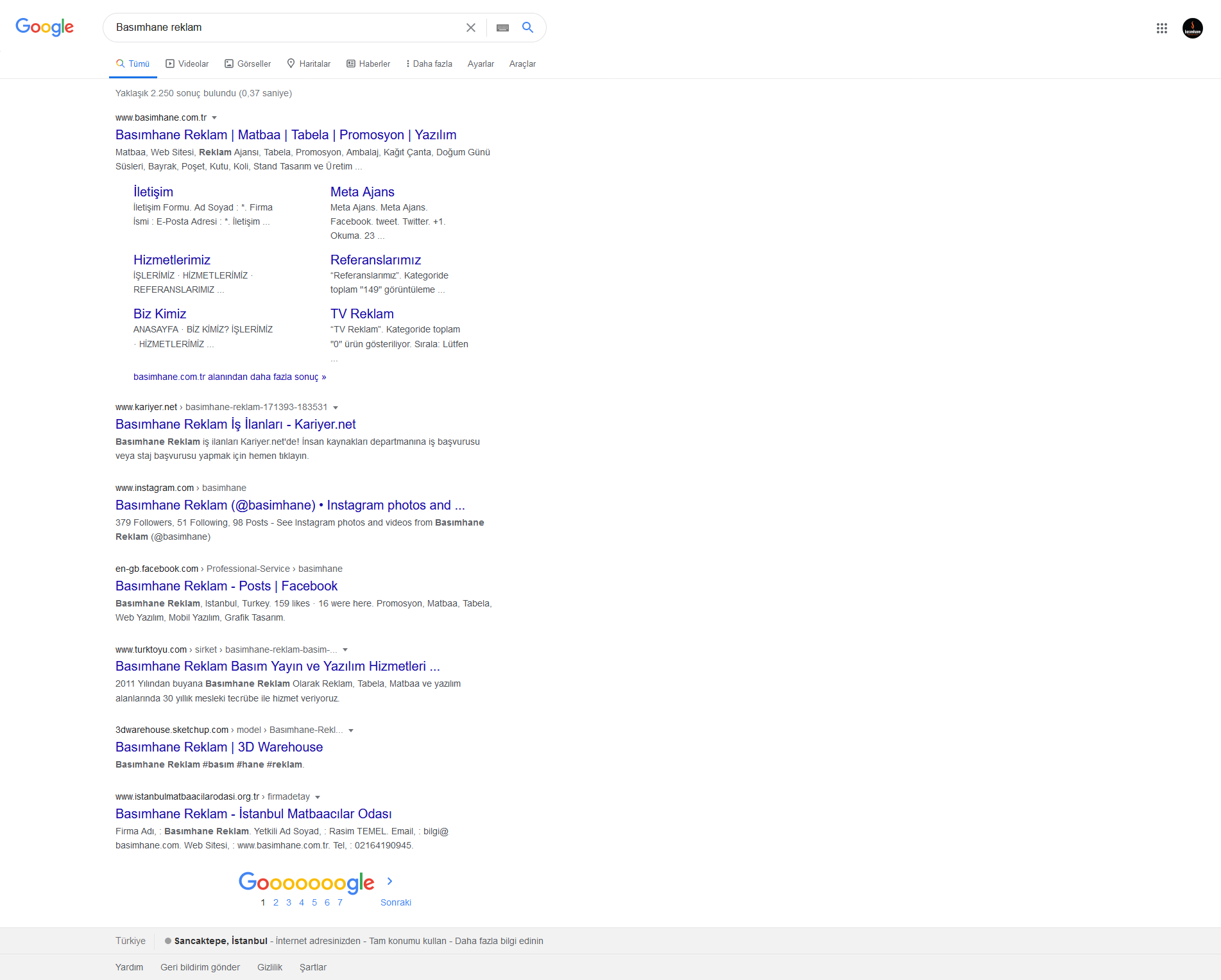
Task: Open 'Basımhane Reklam Basım Yayın ve Yazılım' result
Action: click(x=278, y=666)
